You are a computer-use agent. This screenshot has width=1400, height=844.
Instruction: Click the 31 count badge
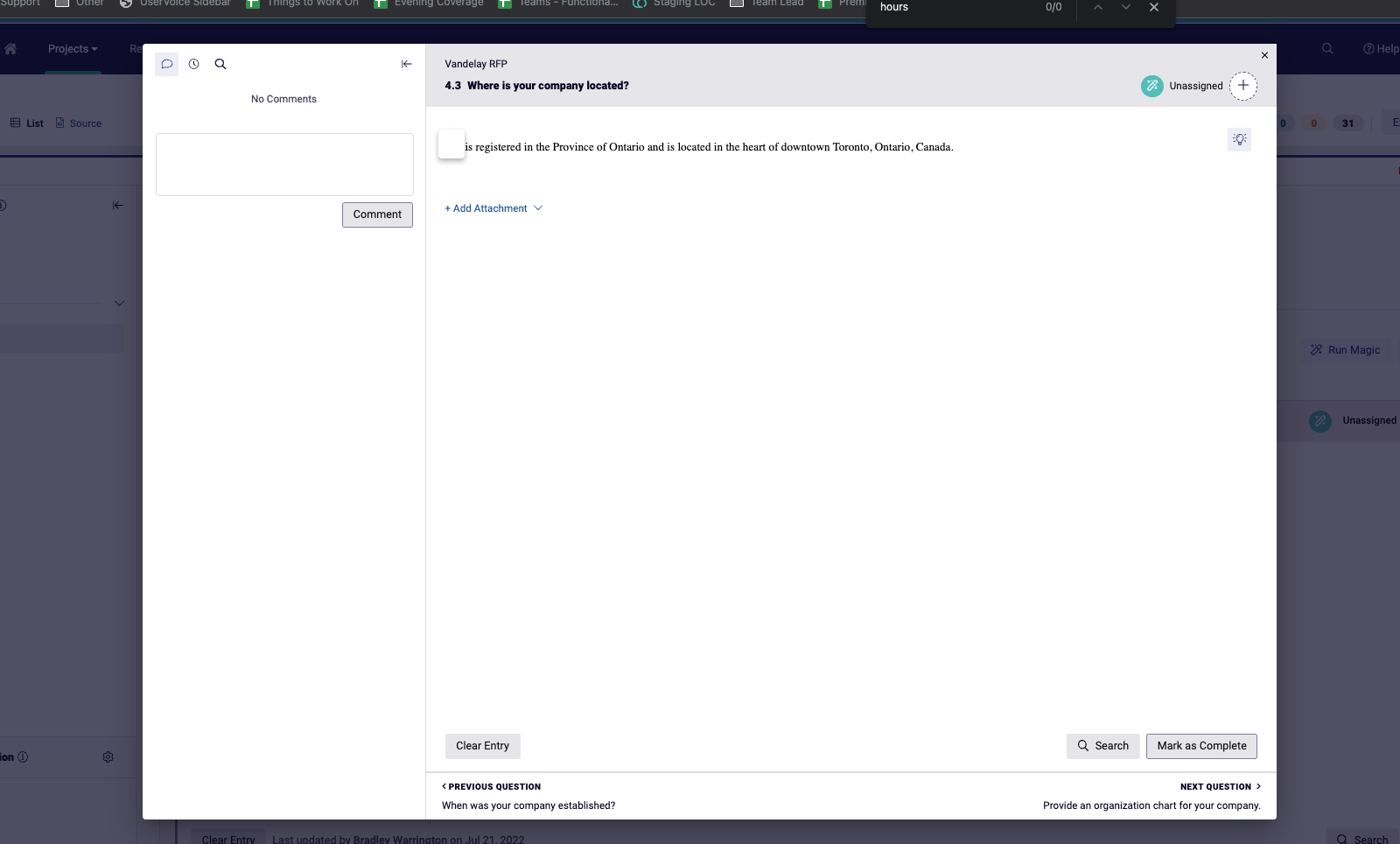coord(1347,123)
